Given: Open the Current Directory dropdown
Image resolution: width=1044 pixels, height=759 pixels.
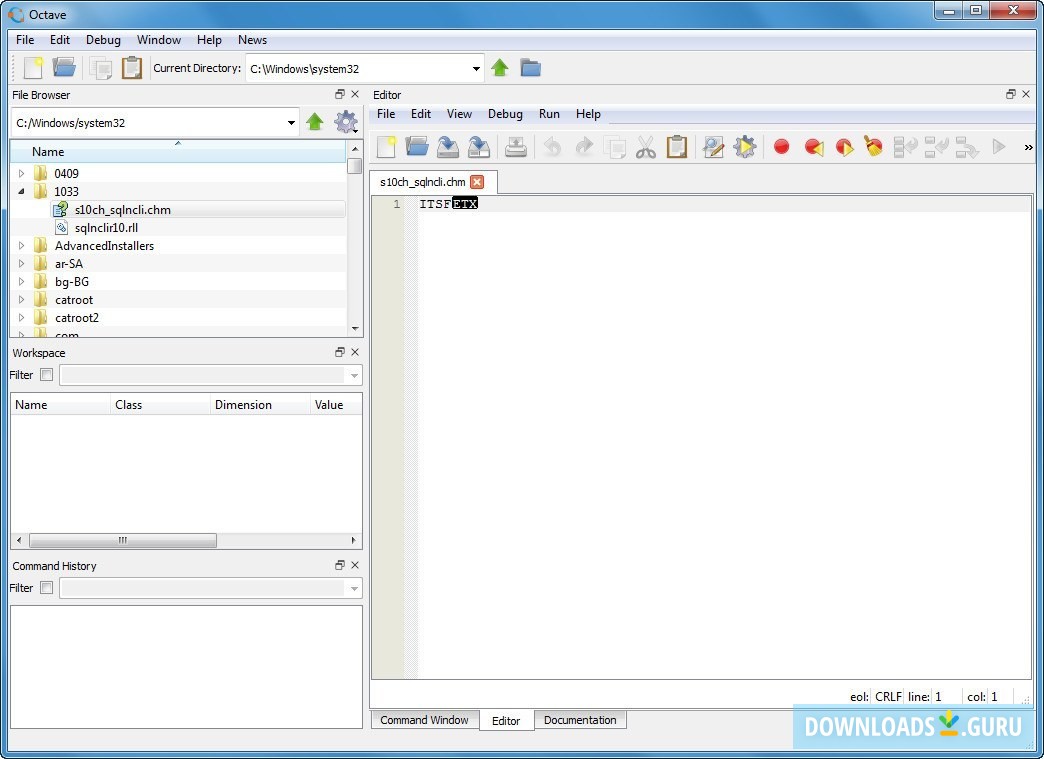Looking at the screenshot, I should [474, 68].
